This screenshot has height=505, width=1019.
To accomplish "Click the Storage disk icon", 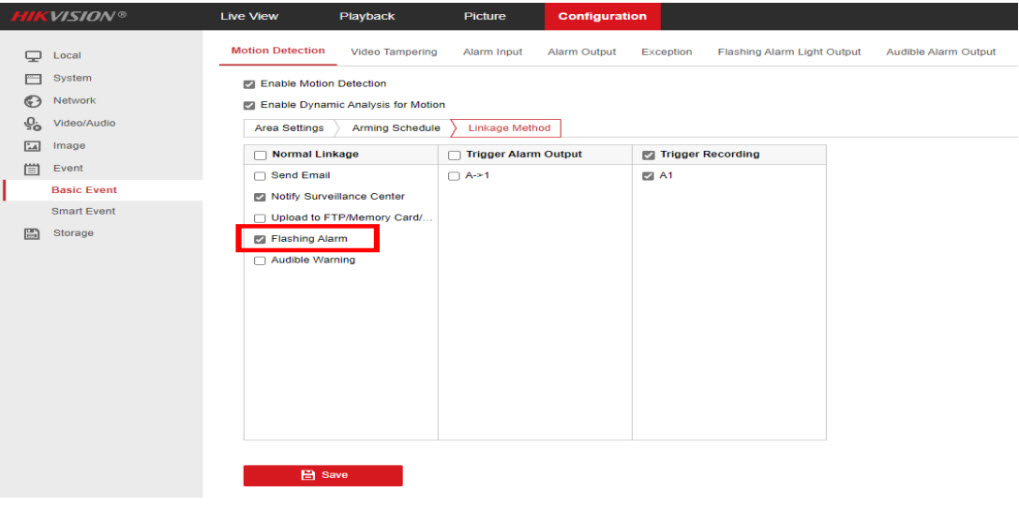I will (33, 234).
